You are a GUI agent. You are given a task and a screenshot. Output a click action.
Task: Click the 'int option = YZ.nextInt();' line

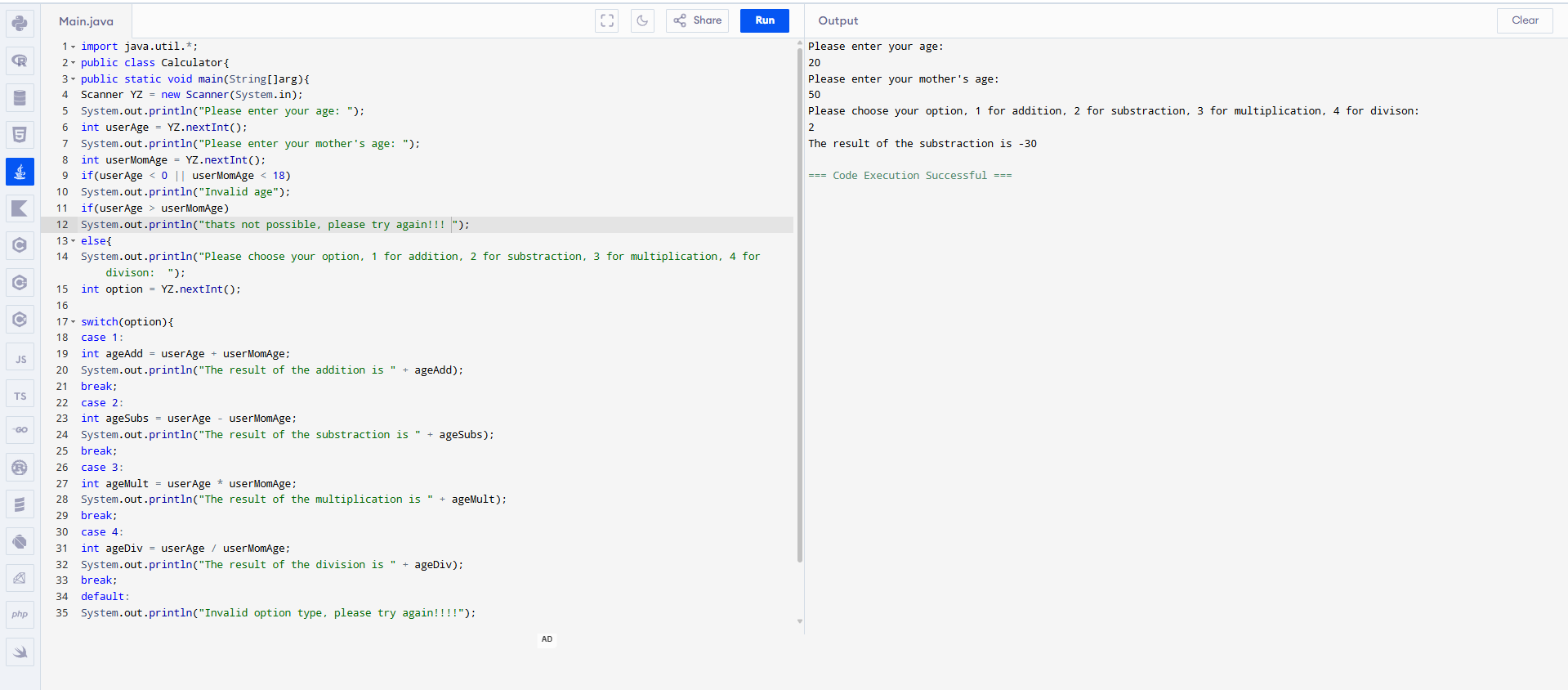pyautogui.click(x=160, y=289)
